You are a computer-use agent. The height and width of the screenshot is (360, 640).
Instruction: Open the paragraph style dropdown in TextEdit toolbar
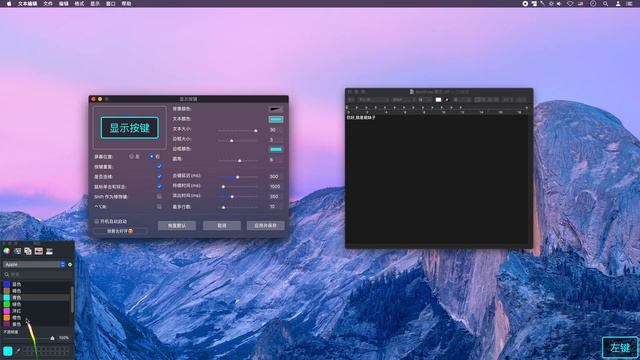[352, 100]
